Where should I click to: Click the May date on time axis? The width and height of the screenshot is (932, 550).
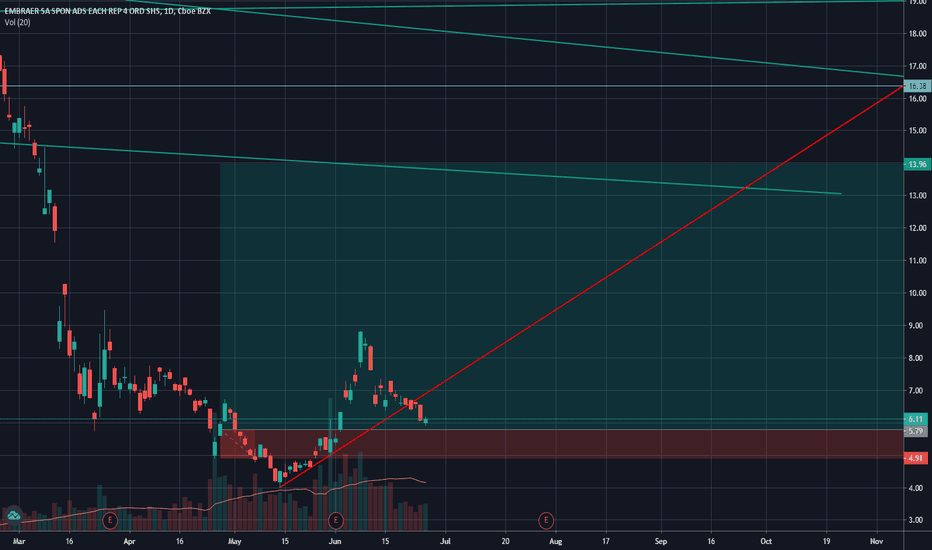[235, 541]
